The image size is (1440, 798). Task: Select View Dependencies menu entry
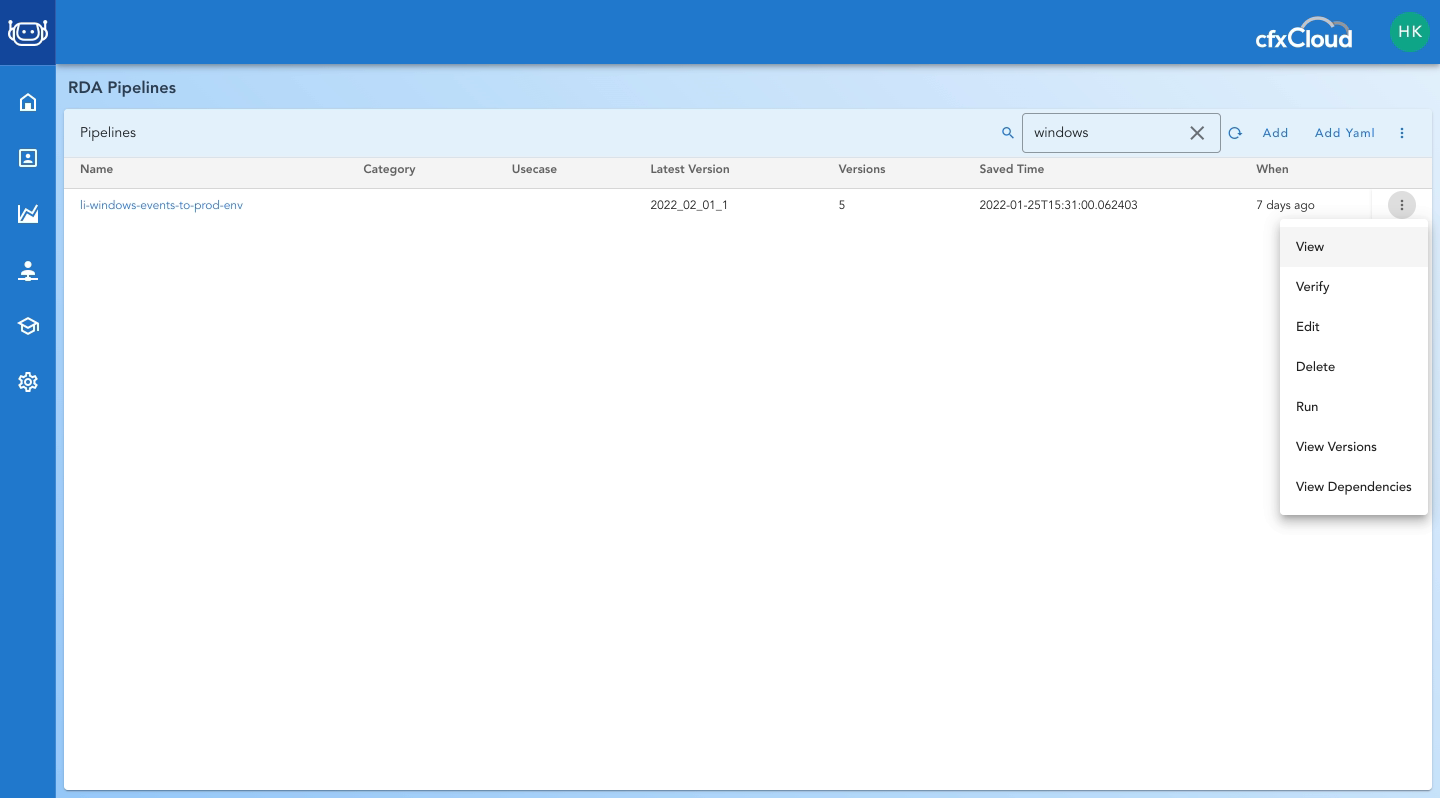pos(1354,487)
